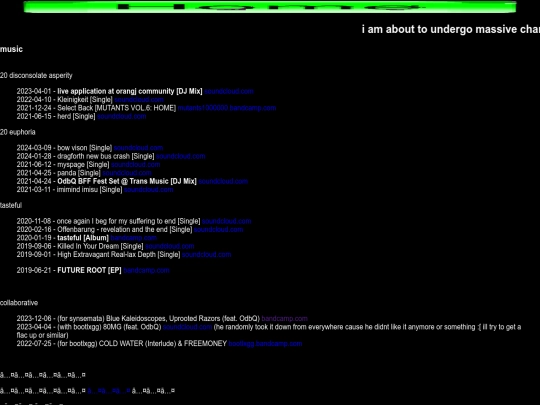Click the '2020-01-19 - tasteful [Album]' entry text
Screen dimensions: 540x405
click(63, 238)
